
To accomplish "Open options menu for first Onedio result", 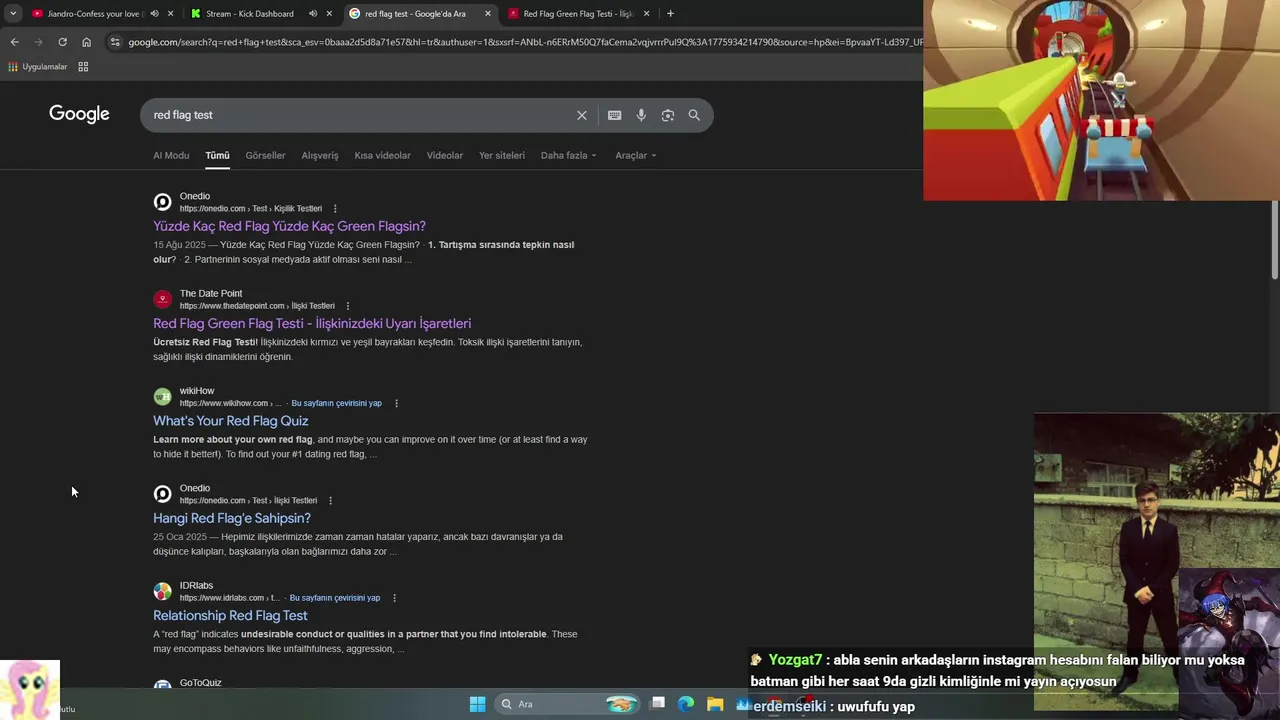I will pyautogui.click(x=335, y=209).
